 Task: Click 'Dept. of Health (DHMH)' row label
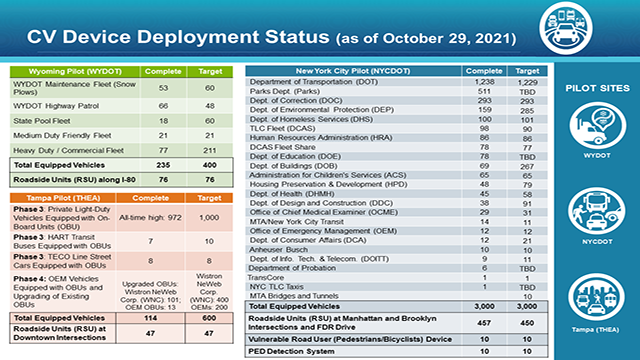[292, 193]
